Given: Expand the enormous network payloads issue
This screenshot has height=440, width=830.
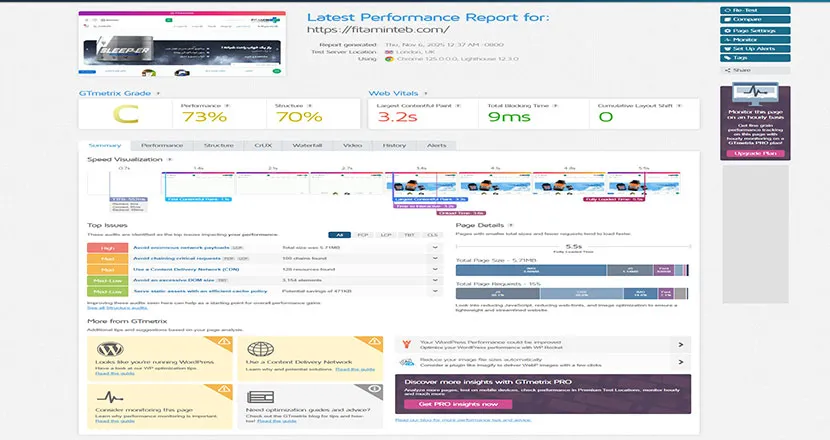Looking at the screenshot, I should click(x=435, y=246).
